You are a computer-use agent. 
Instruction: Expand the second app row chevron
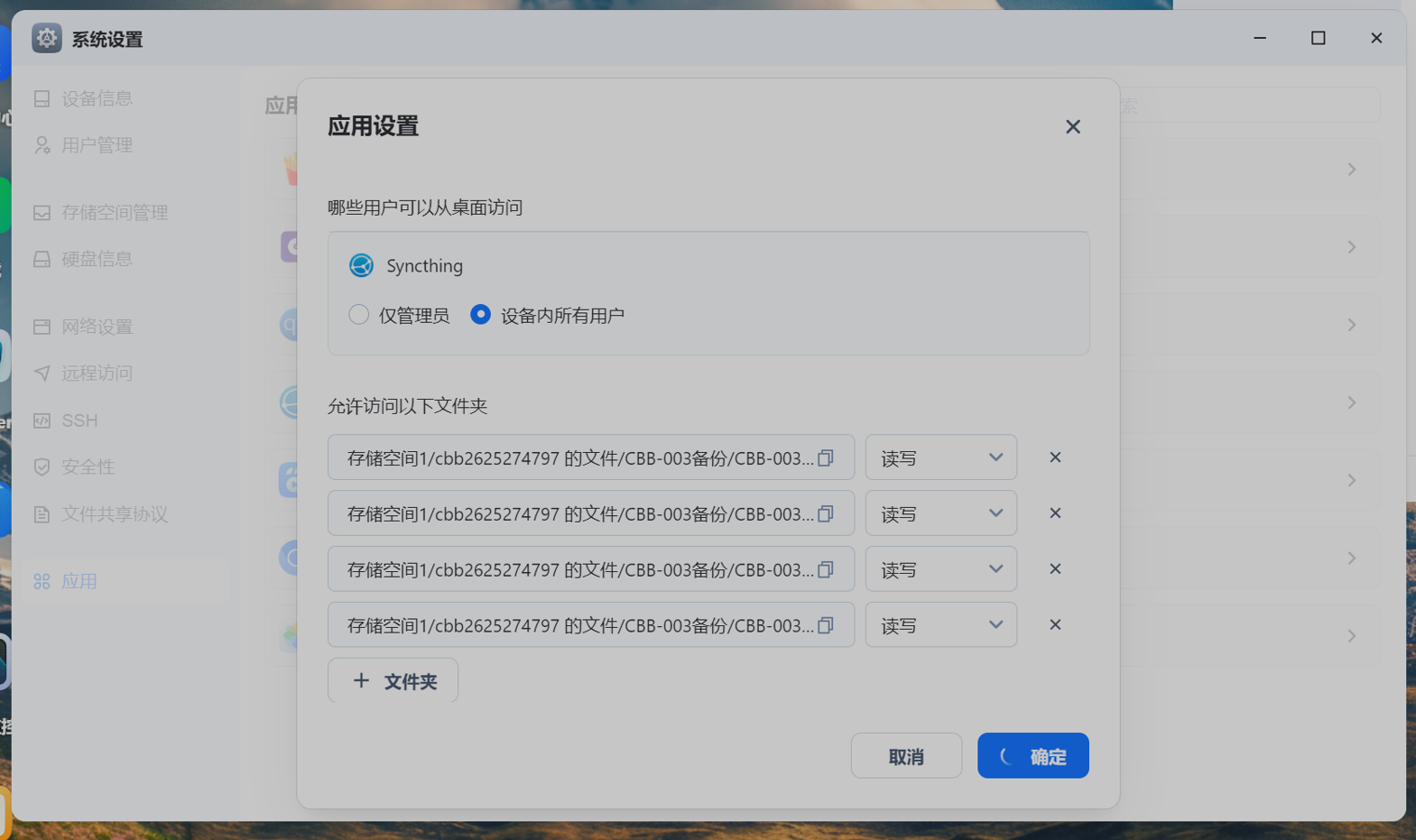click(1351, 247)
